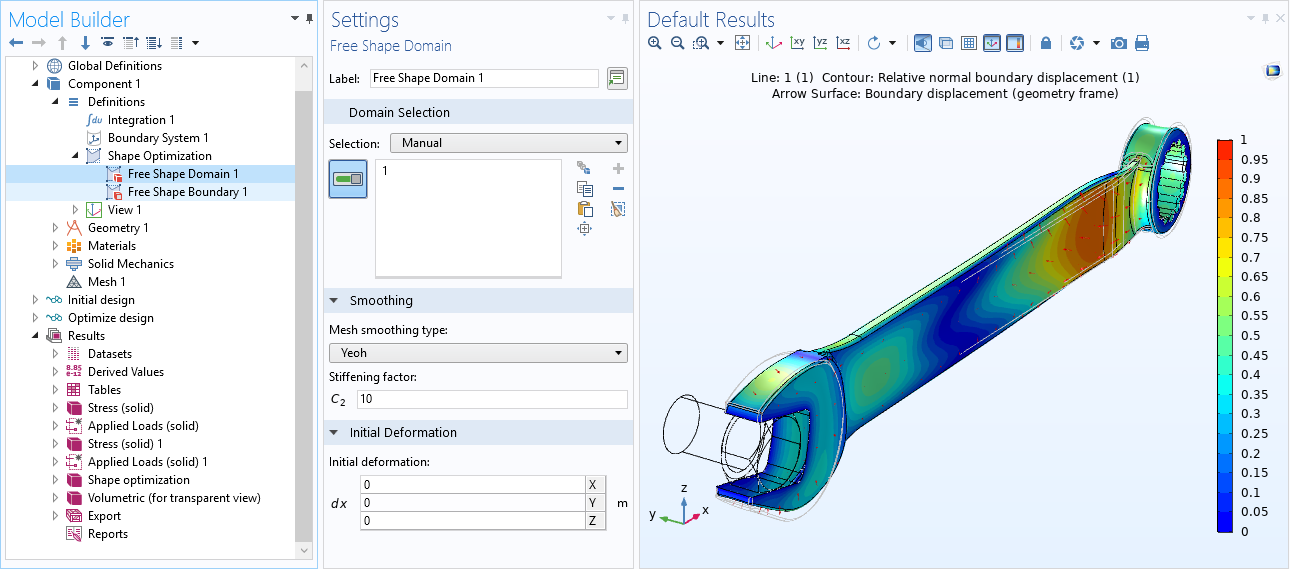Viewport: 1290px width, 569px height.
Task: Click the Move Down arrow in Model Builder
Action: tap(85, 43)
